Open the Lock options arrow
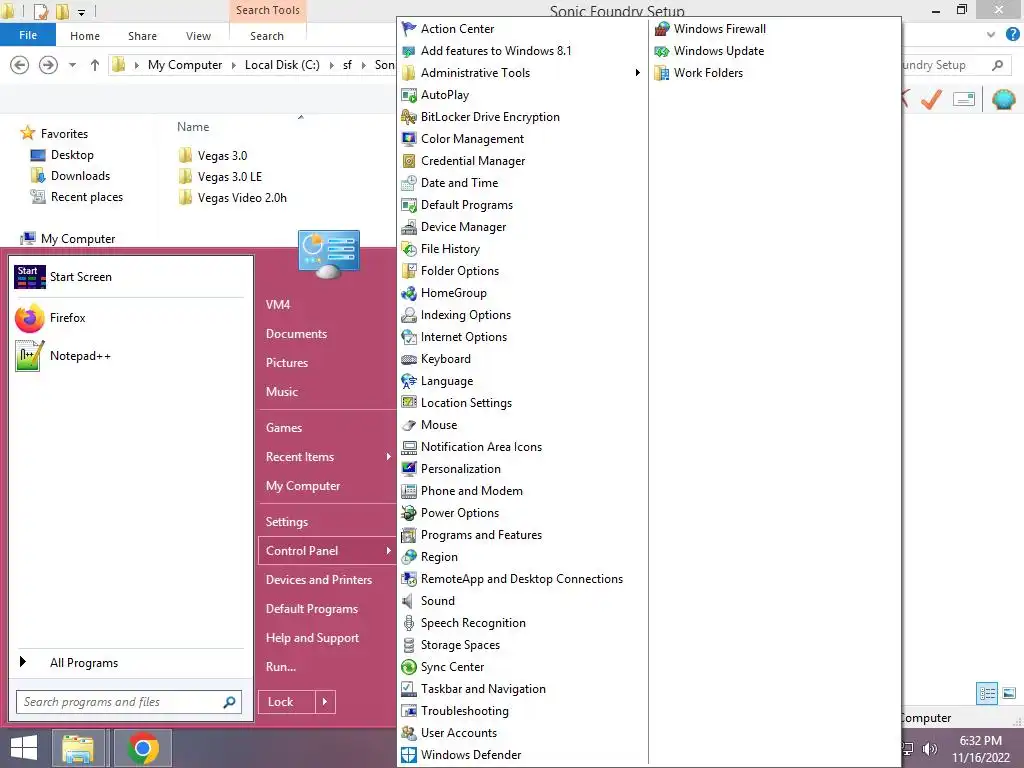The image size is (1024, 768). coord(325,702)
